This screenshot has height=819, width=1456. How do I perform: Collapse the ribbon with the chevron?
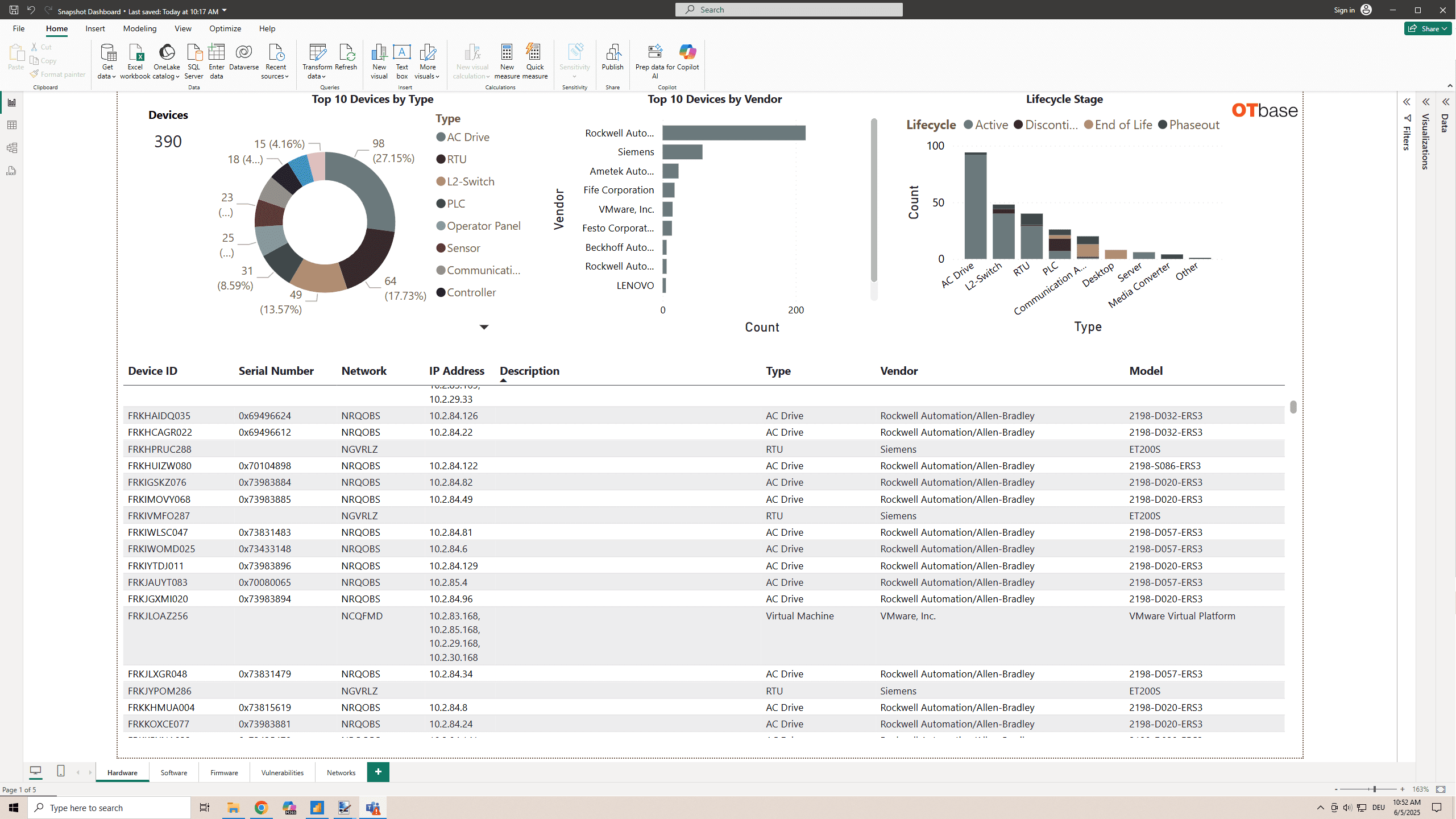pos(1450,86)
